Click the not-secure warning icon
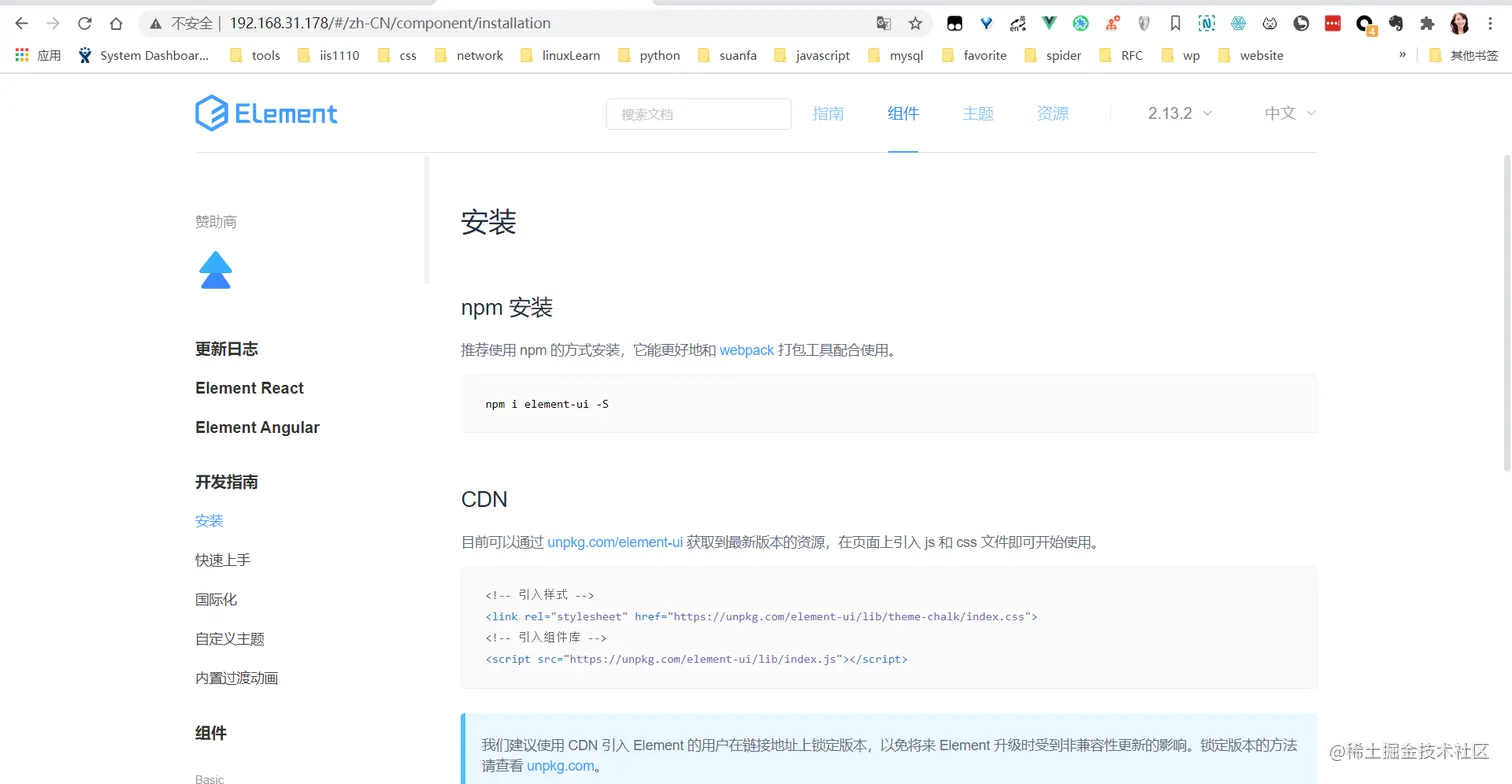 pyautogui.click(x=156, y=23)
